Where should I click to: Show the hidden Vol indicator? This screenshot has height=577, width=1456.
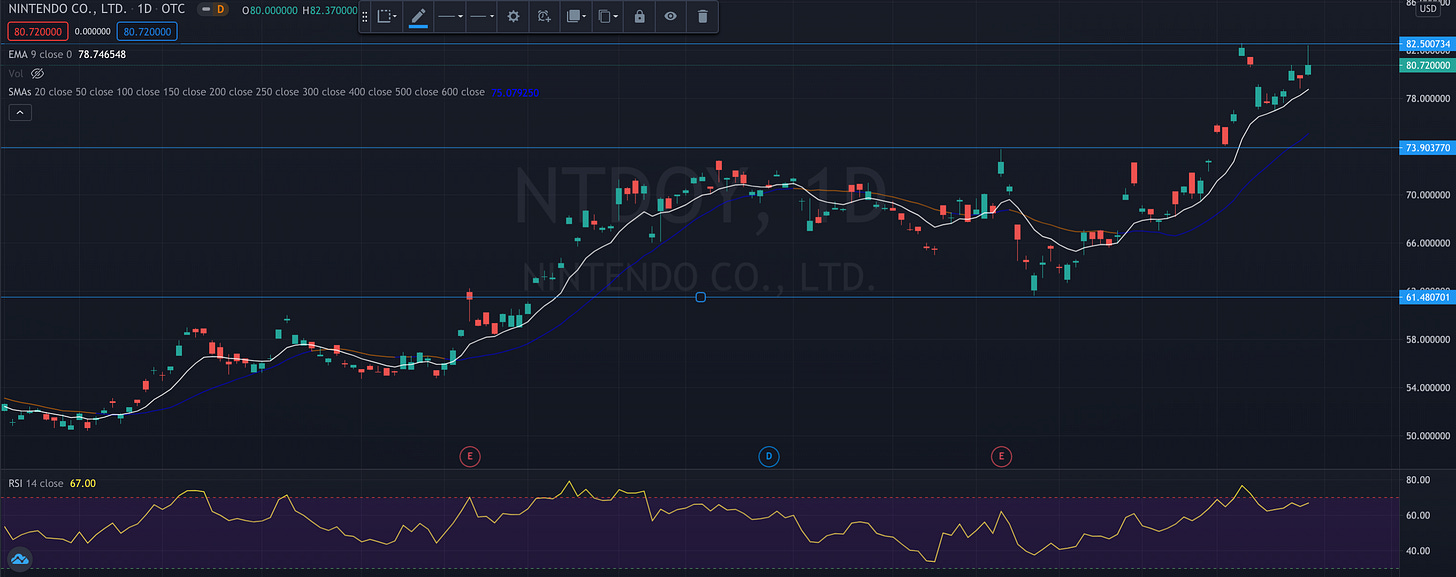pos(38,73)
